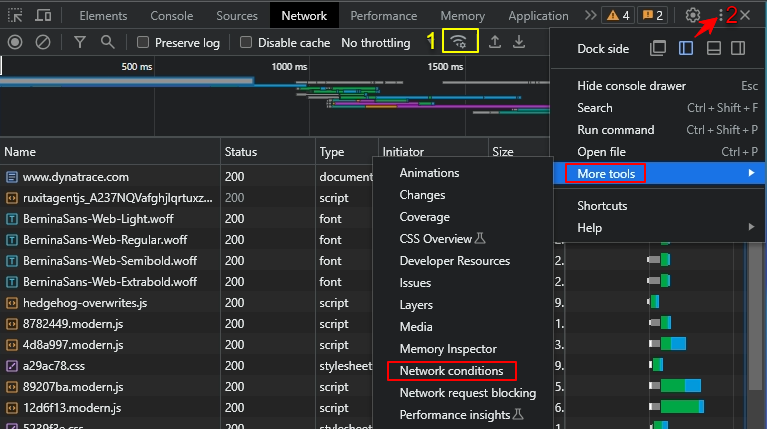Click Run command menu item
This screenshot has width=767, height=429.
[x=615, y=130]
